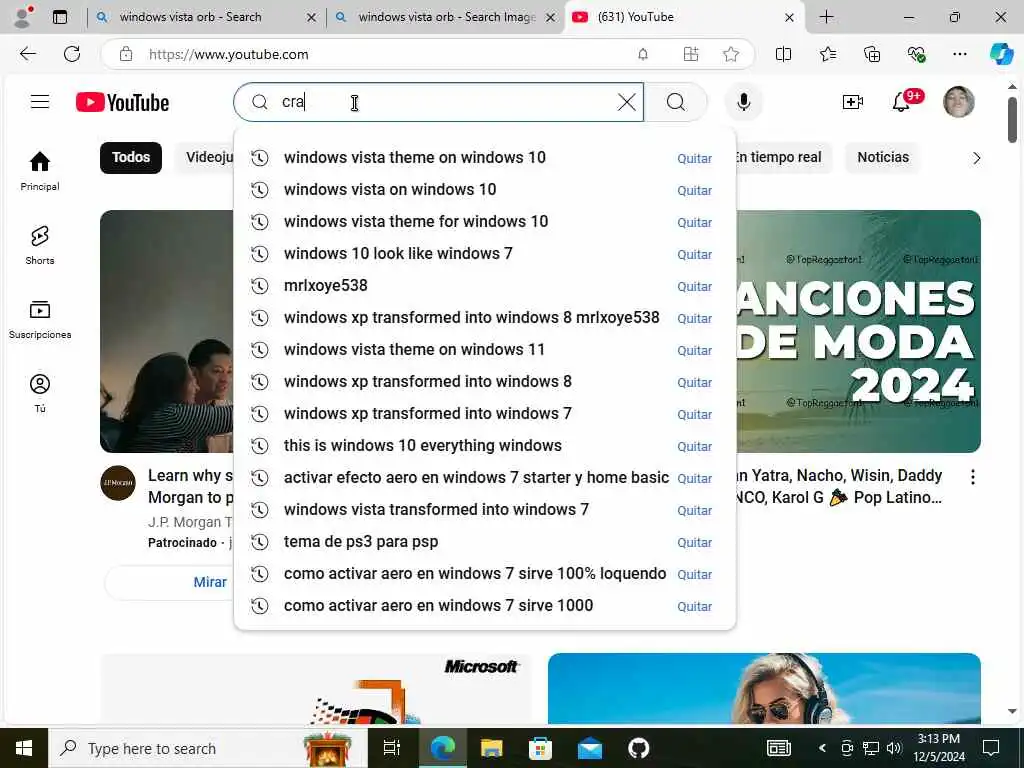Click Quitar beside windows xp transformed into windows 7
Image resolution: width=1024 pixels, height=768 pixels.
694,414
